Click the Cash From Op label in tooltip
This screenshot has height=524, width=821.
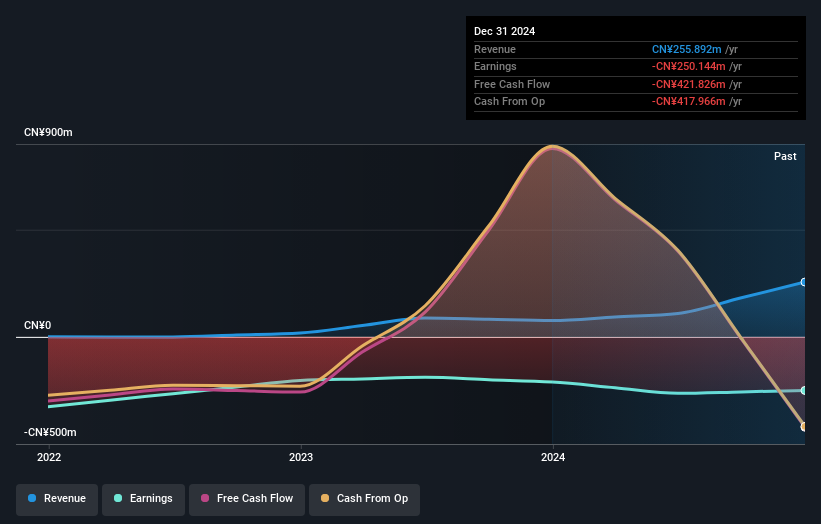click(x=509, y=102)
